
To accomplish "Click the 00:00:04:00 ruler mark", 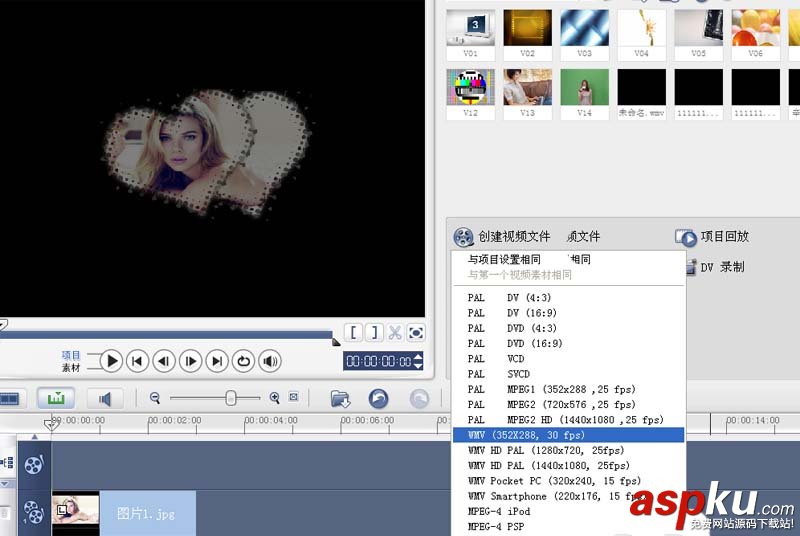I will [271, 420].
